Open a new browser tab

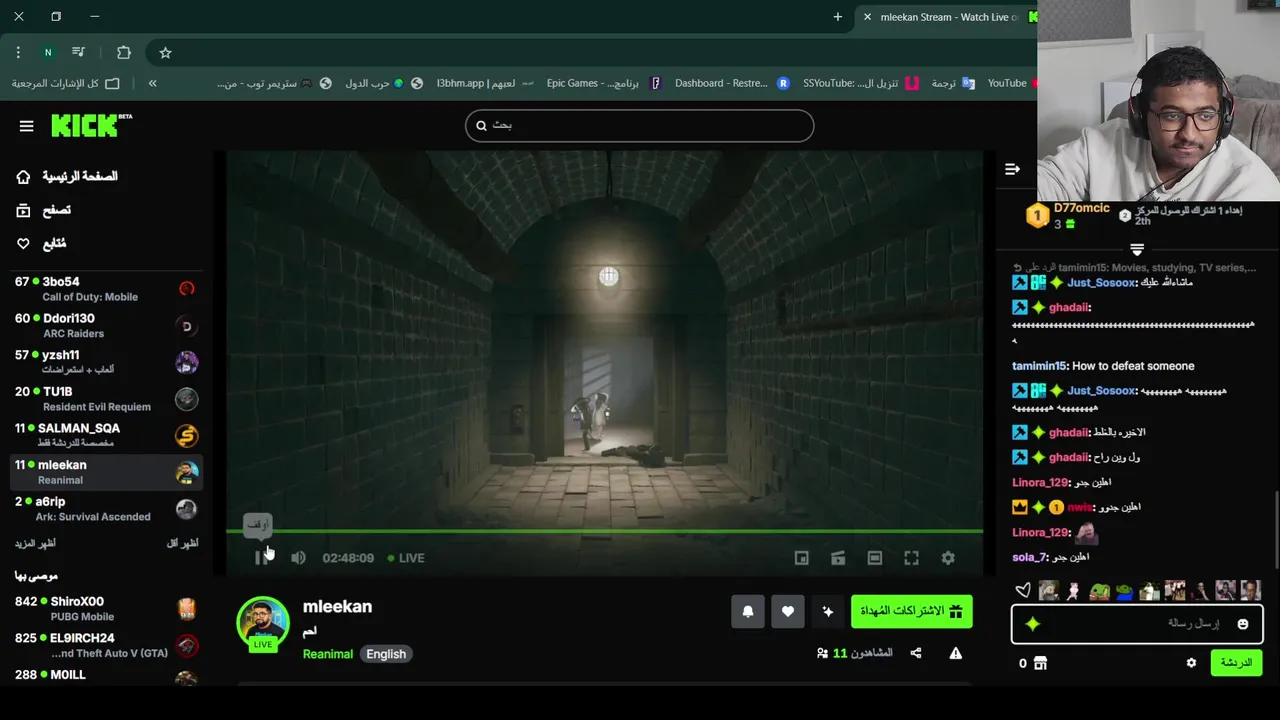click(x=837, y=17)
